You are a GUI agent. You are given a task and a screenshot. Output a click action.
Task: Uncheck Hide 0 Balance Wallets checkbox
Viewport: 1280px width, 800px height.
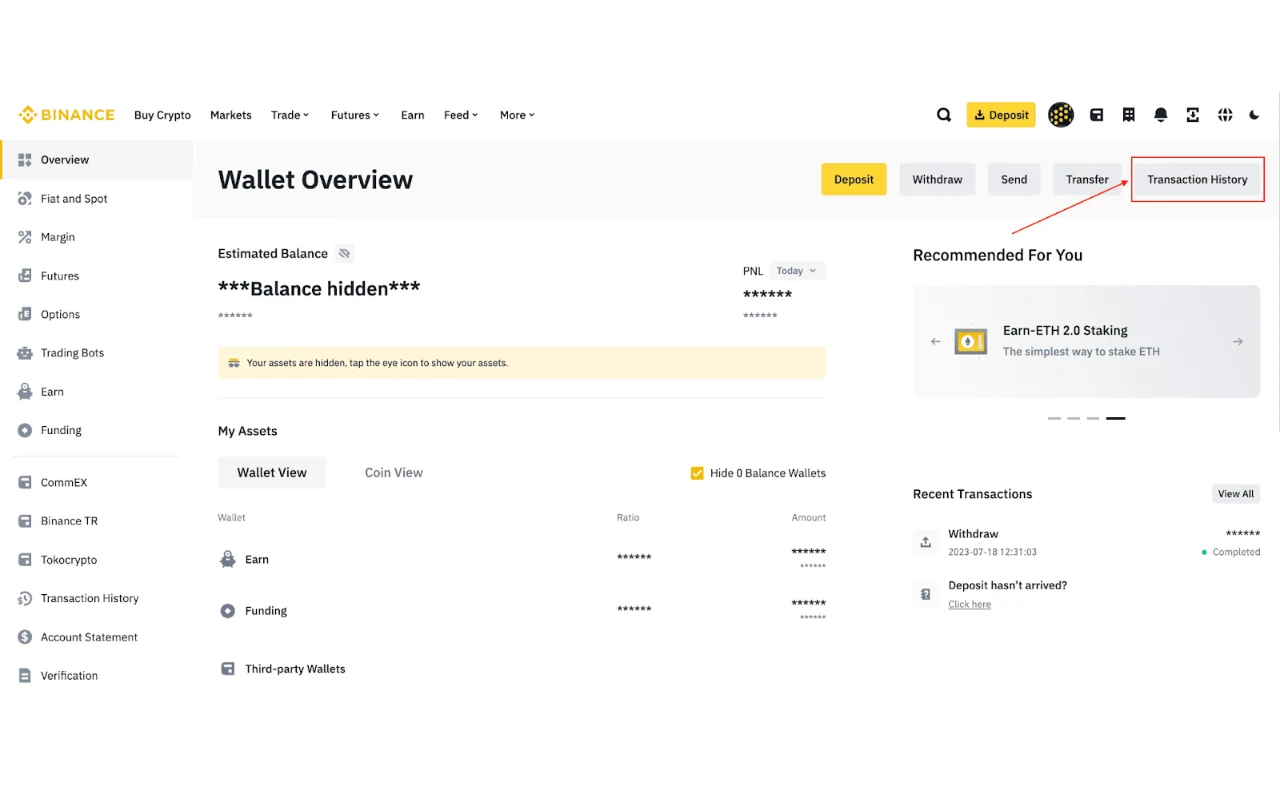pyautogui.click(x=697, y=473)
